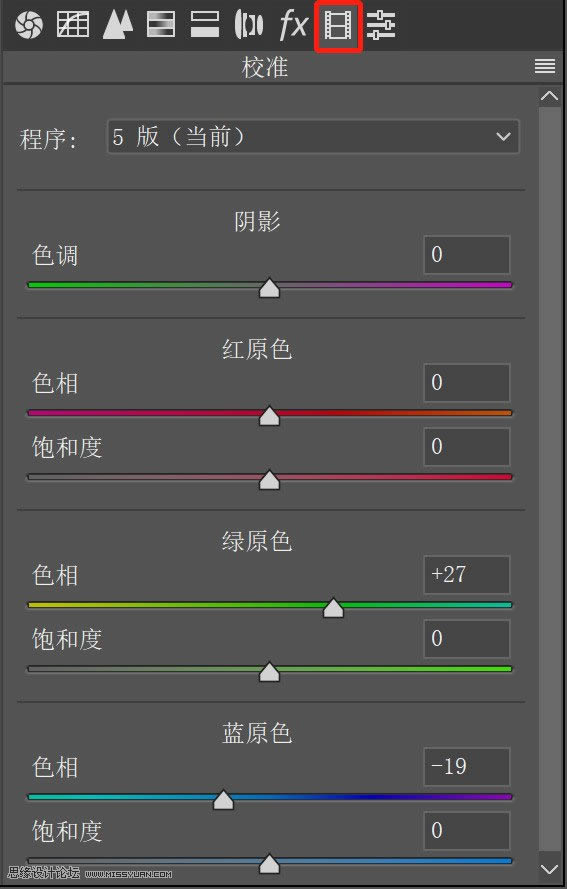Open the Split Toning panel icon
Image resolution: width=567 pixels, height=889 pixels.
205,25
